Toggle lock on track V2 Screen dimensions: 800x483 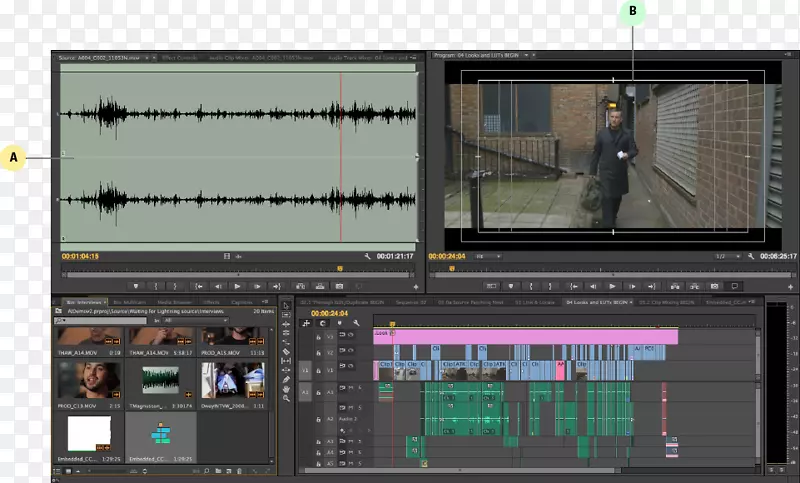(x=318, y=352)
